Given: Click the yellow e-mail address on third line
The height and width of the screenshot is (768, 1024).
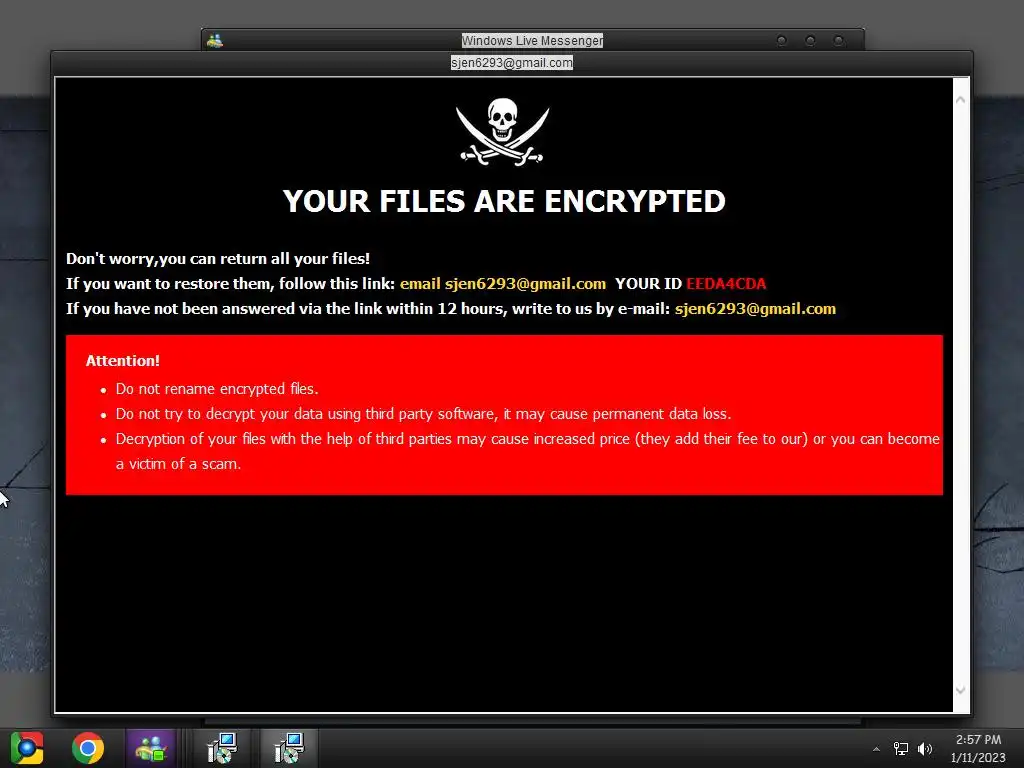Looking at the screenshot, I should (755, 309).
